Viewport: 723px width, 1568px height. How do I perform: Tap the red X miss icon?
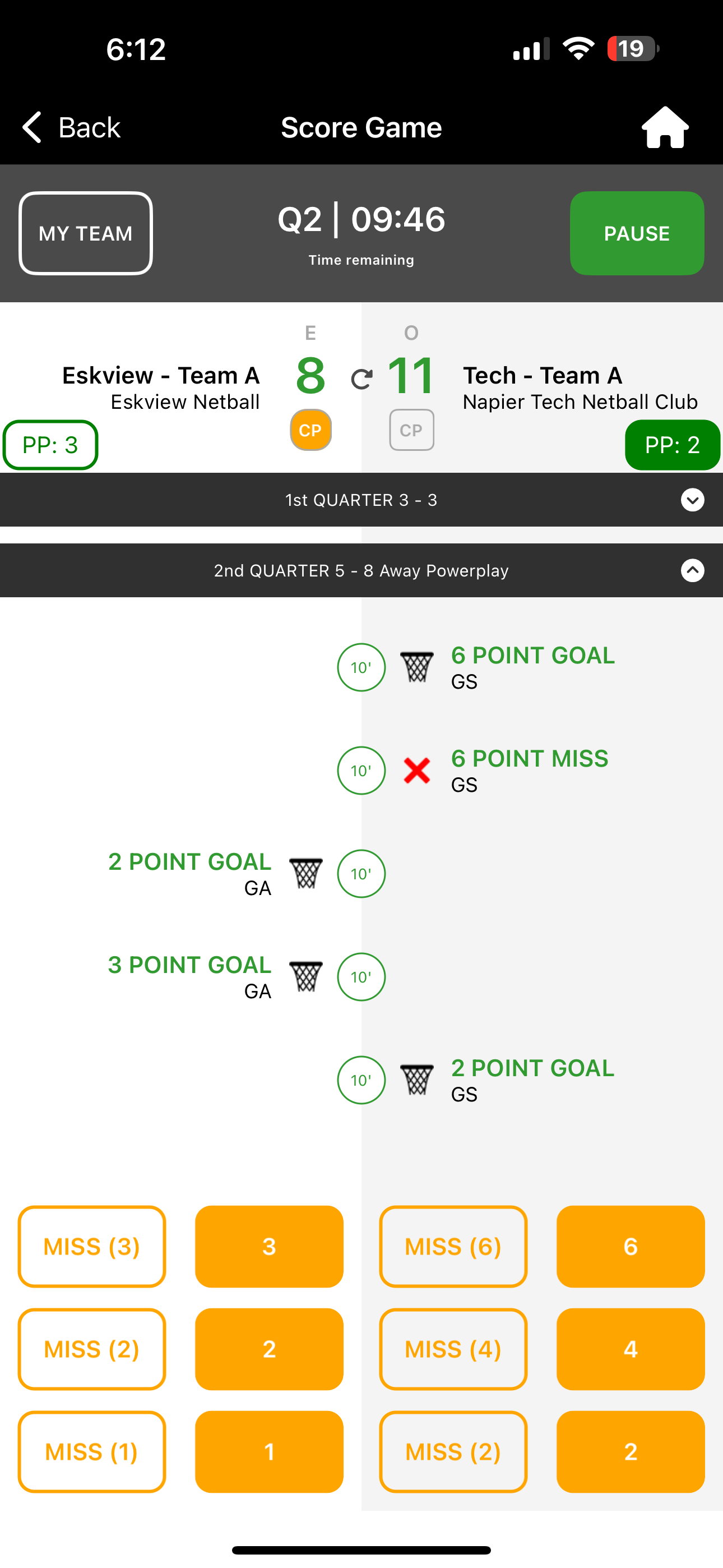(417, 771)
